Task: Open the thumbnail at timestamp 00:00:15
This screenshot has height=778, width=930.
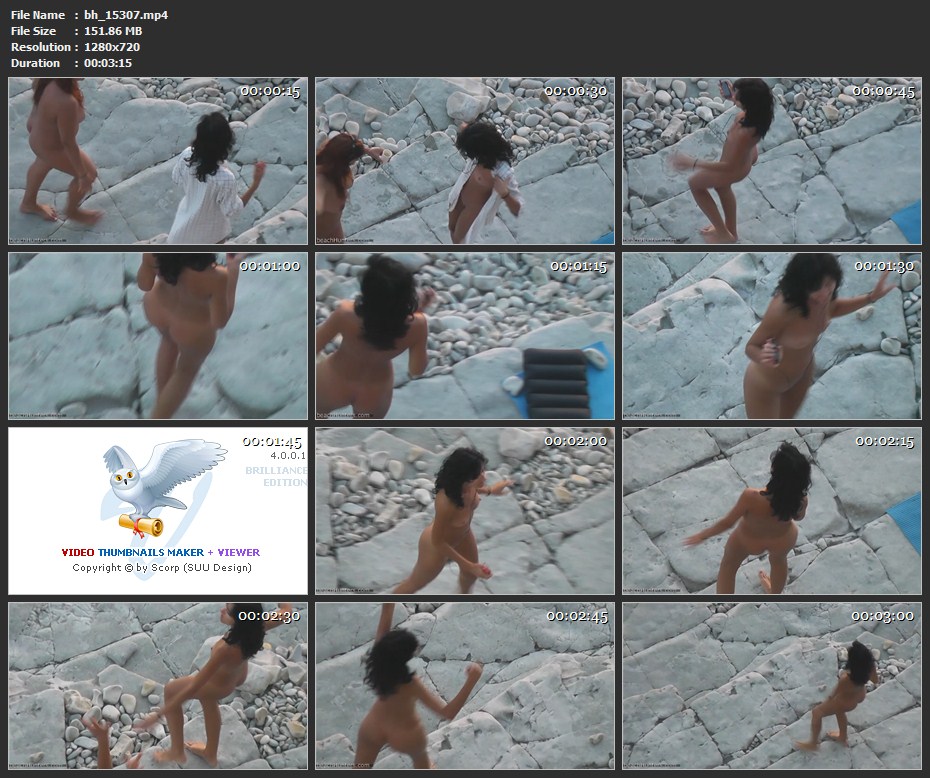Action: [158, 161]
